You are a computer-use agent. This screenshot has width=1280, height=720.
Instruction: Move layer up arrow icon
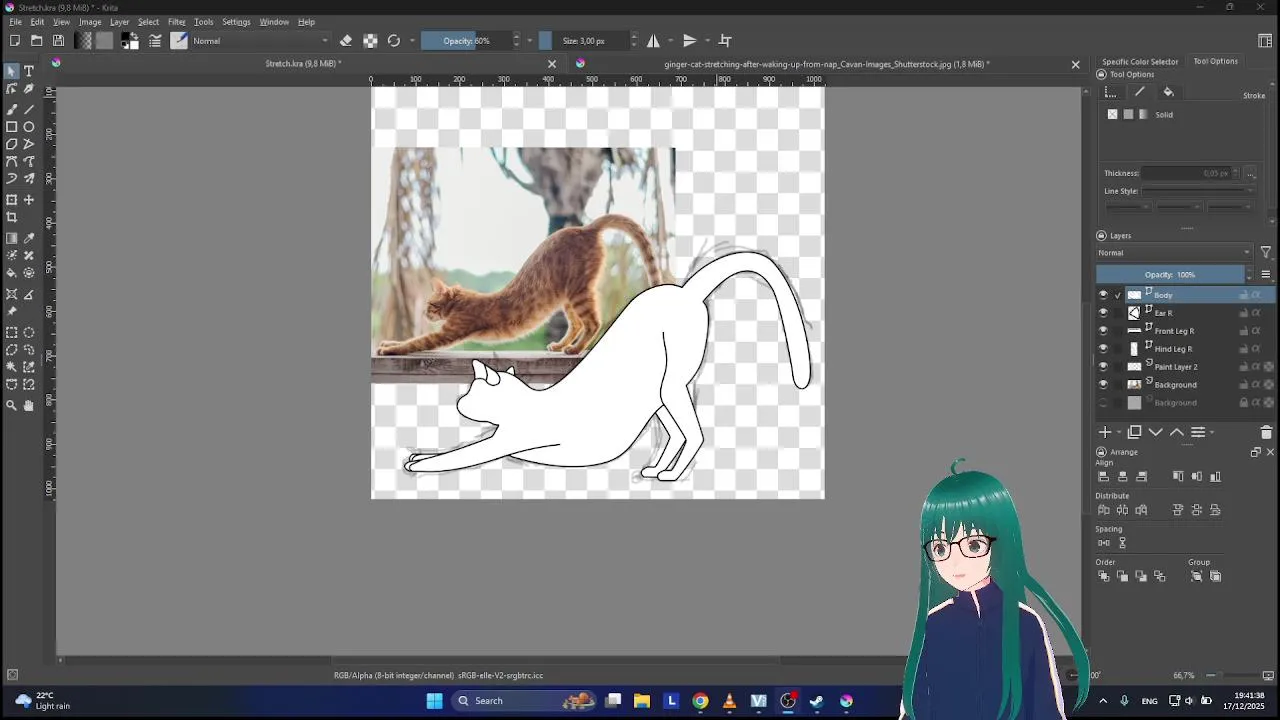(x=1177, y=432)
